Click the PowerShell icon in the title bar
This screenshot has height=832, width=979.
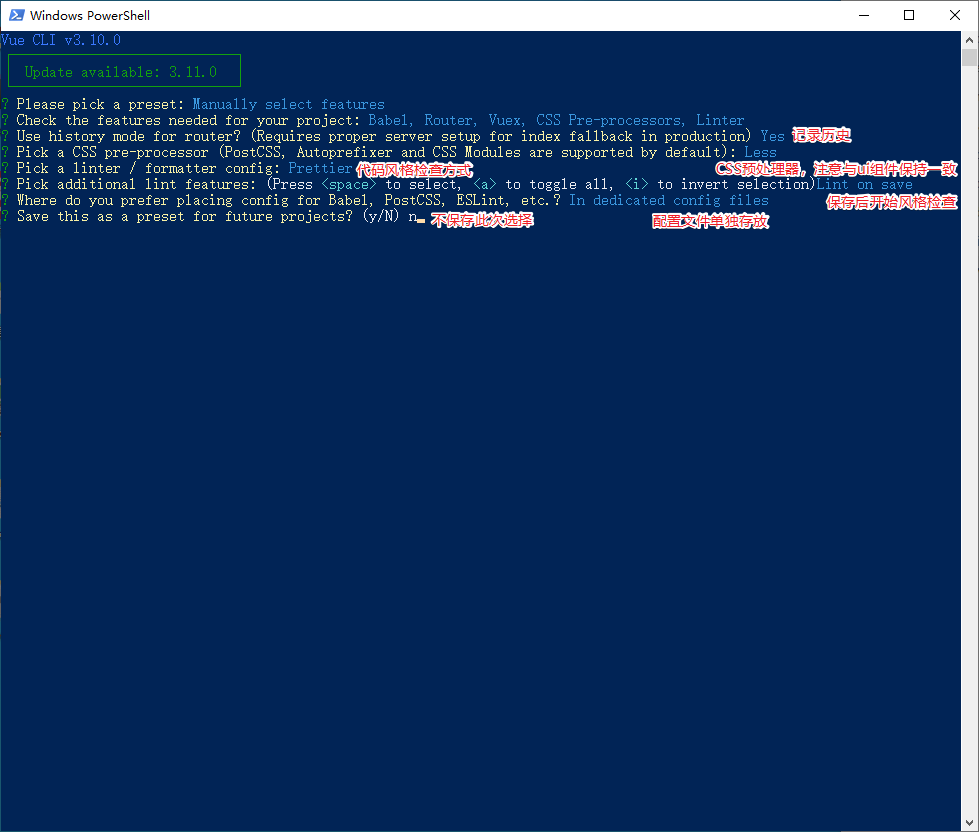coord(15,15)
